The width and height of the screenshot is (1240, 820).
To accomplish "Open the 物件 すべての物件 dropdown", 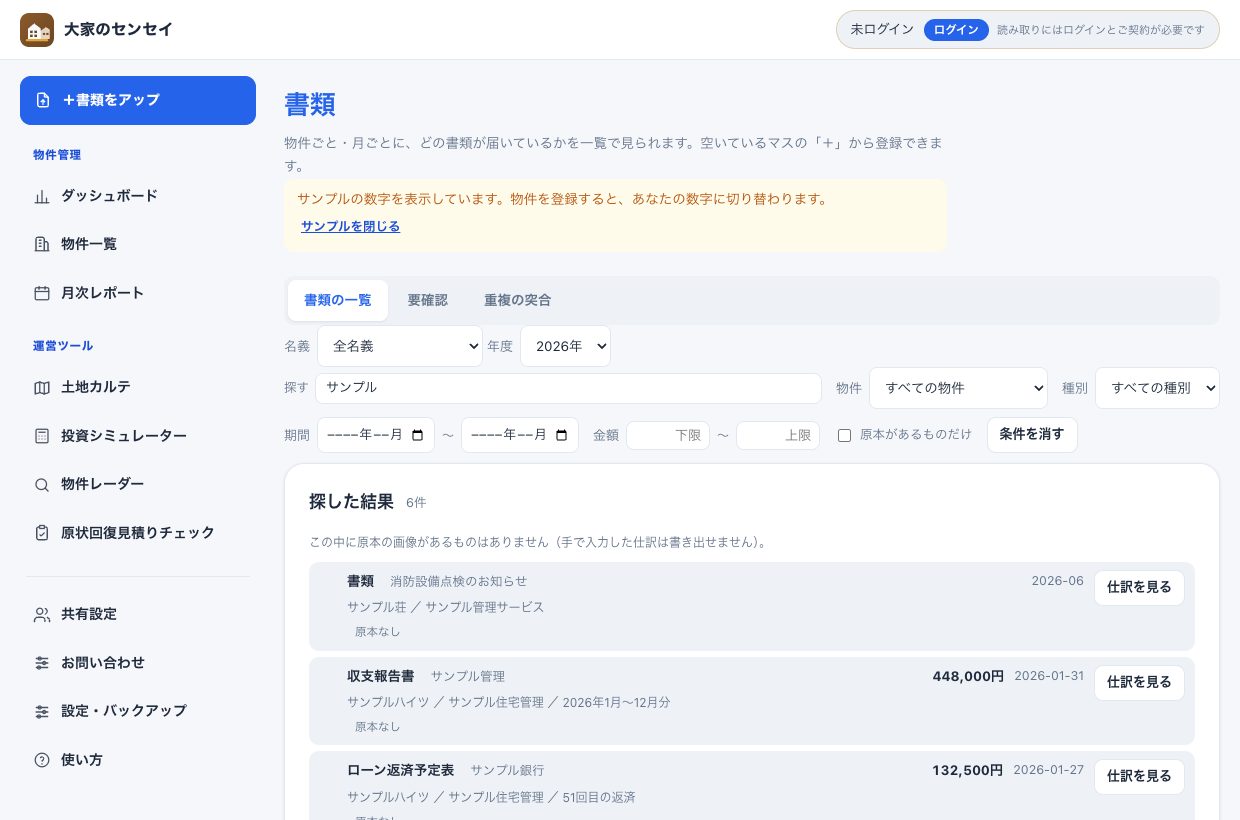I will click(x=958, y=388).
